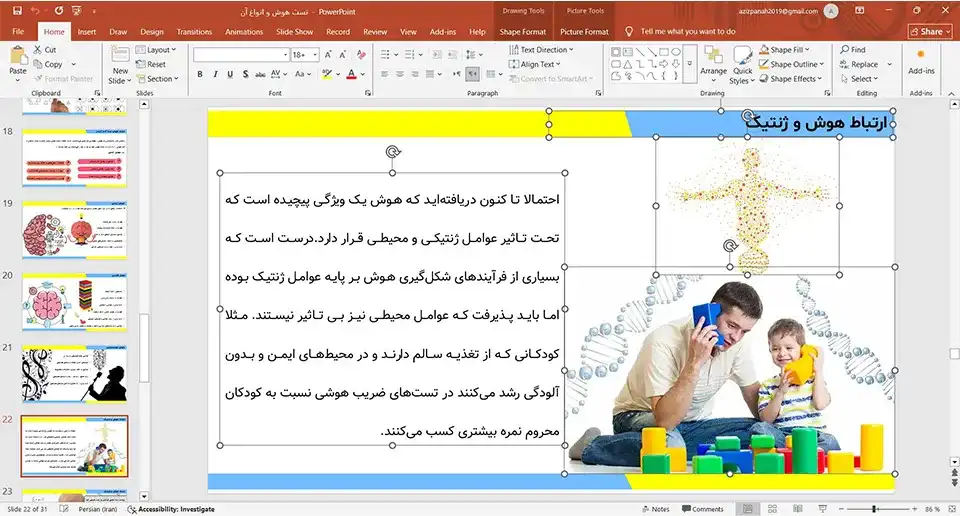Click the Redo/Repeat icon

[x=59, y=11]
